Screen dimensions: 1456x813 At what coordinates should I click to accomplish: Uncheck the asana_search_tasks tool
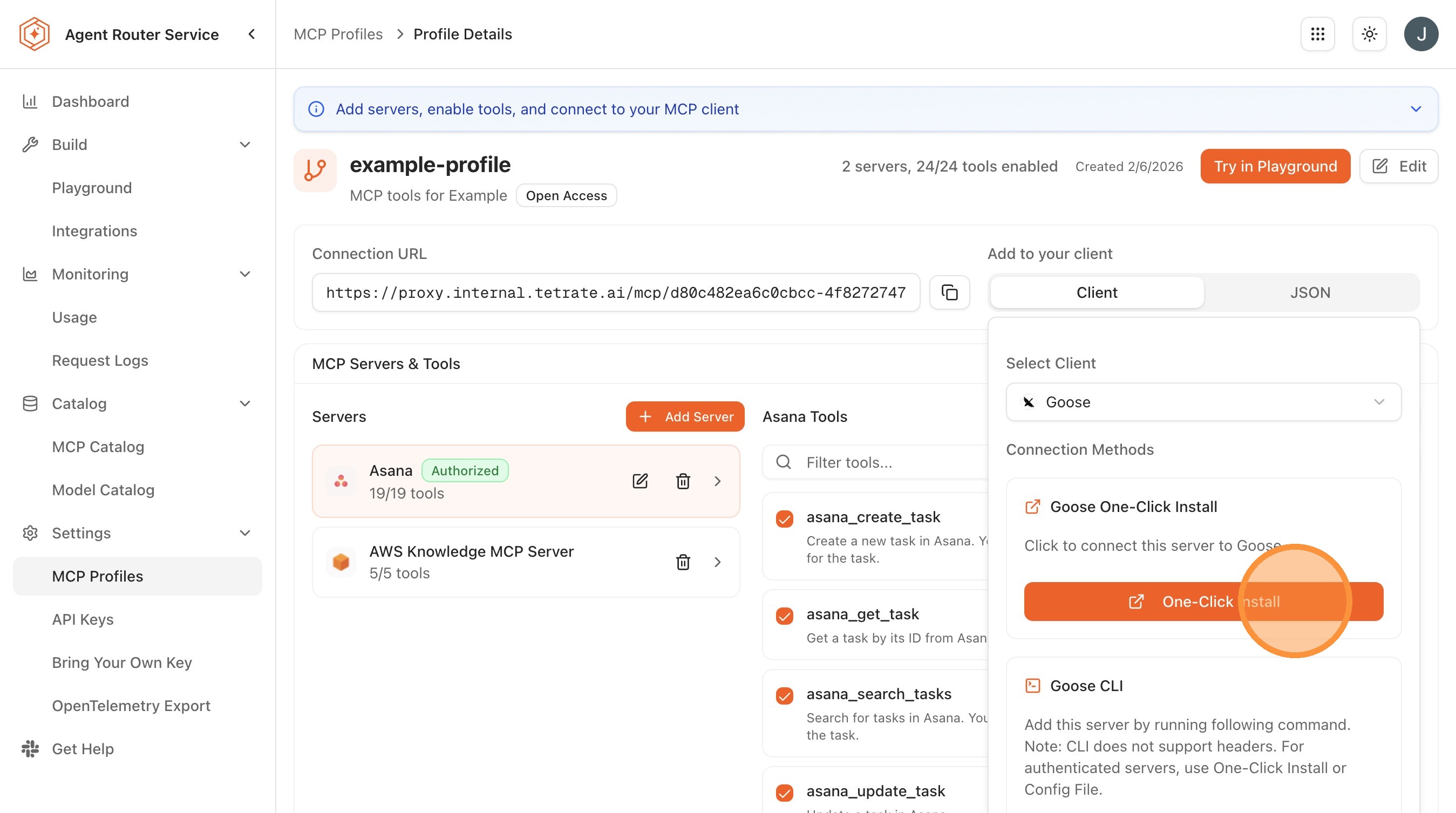pyautogui.click(x=785, y=695)
